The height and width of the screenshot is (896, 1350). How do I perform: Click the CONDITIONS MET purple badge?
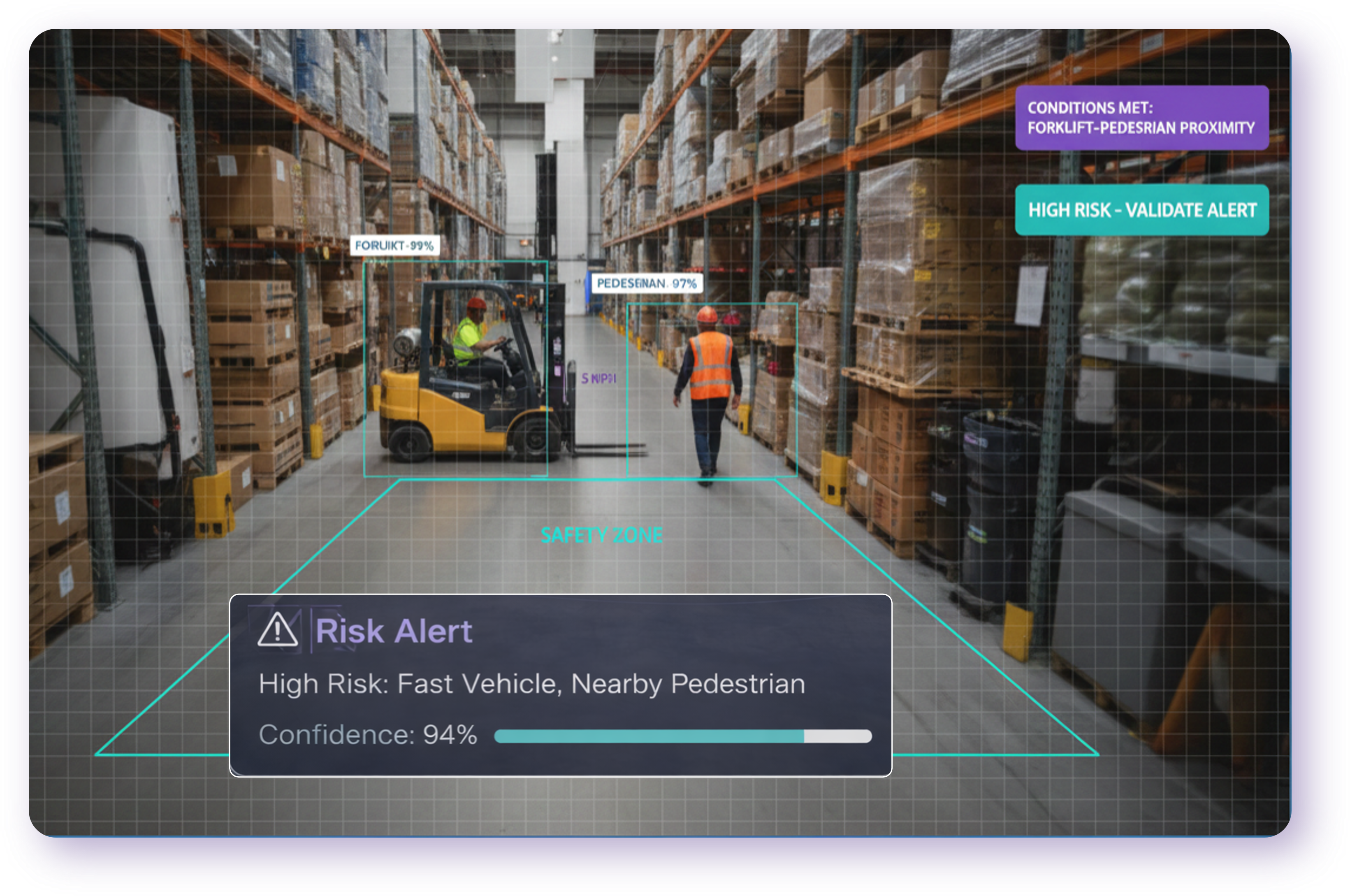(x=1141, y=118)
